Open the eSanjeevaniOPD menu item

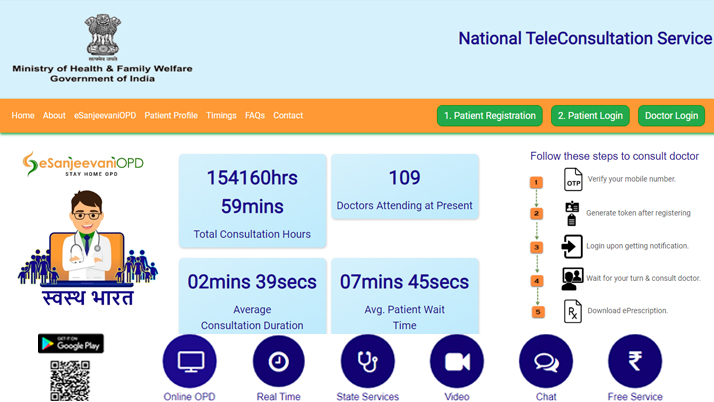(x=105, y=116)
